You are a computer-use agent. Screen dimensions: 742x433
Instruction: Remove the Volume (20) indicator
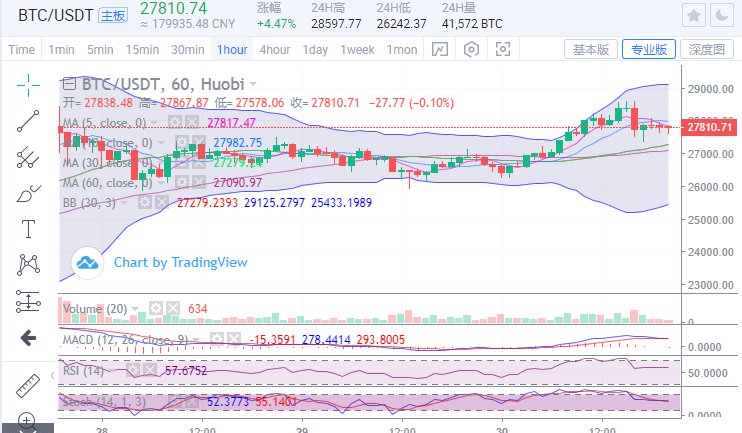click(173, 309)
